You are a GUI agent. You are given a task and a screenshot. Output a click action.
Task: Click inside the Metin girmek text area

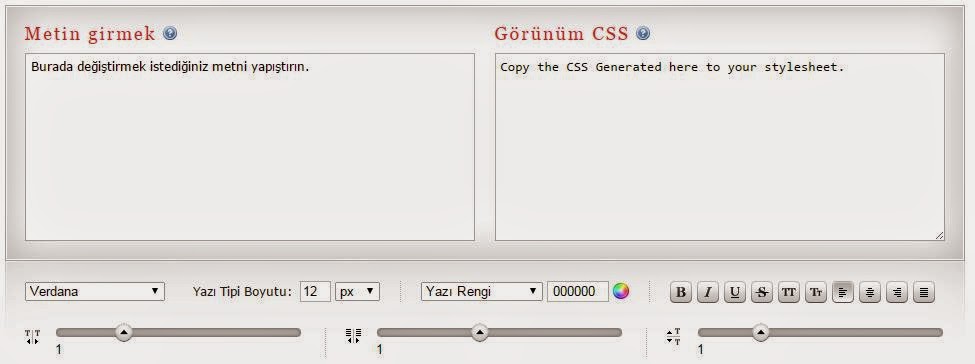(249, 147)
